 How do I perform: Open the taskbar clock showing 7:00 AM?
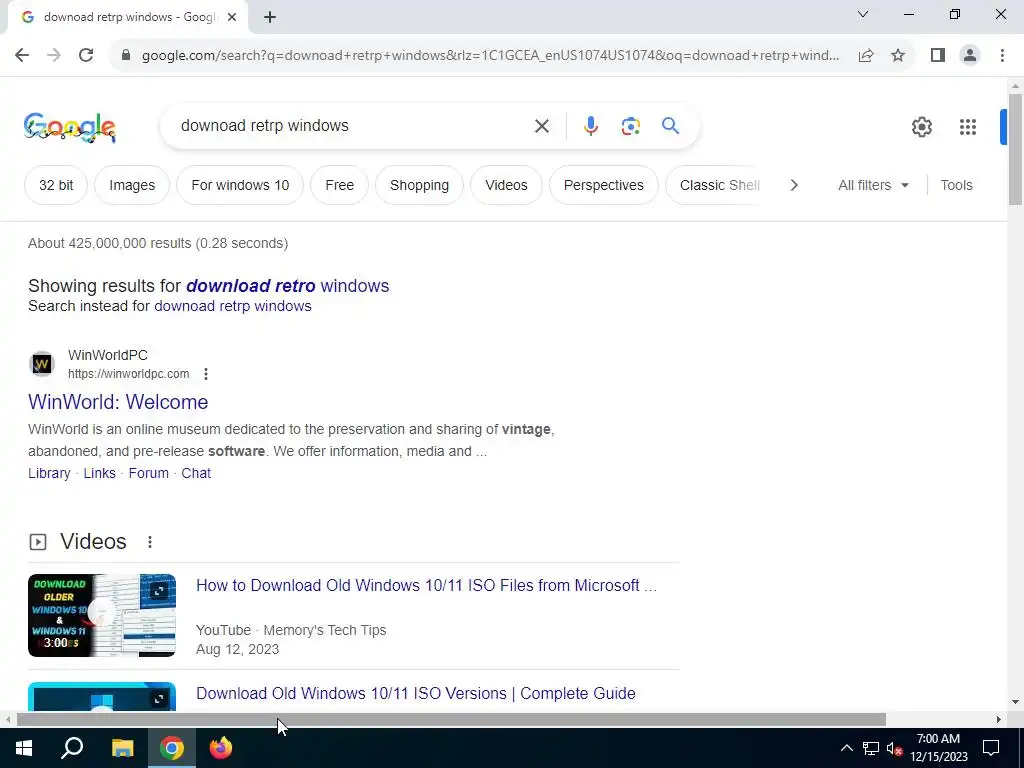coord(938,748)
